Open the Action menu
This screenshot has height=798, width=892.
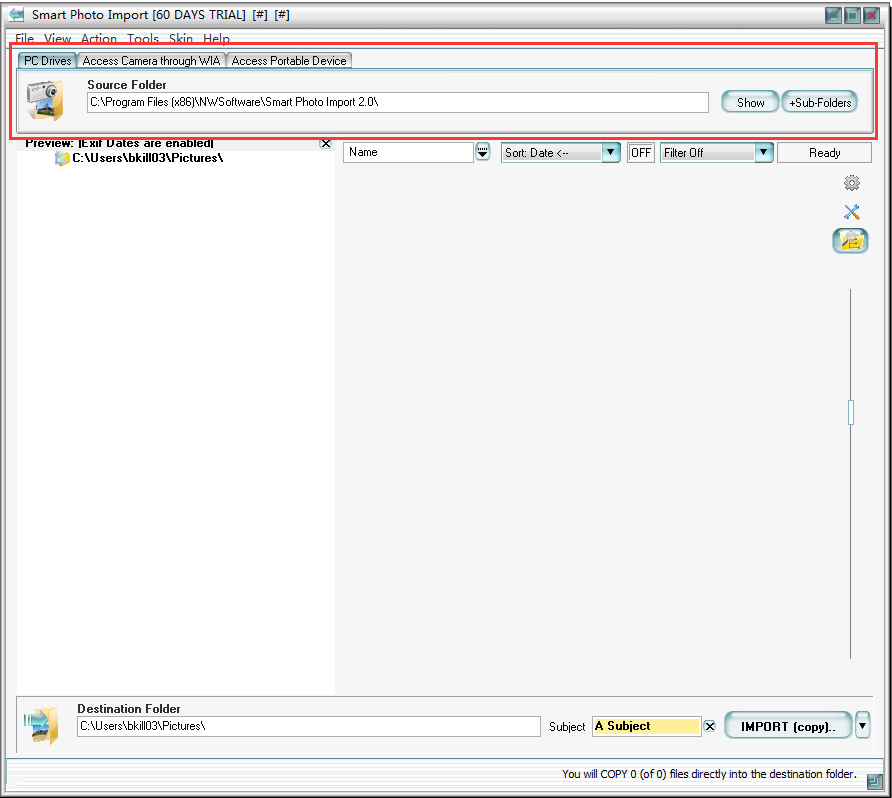point(99,39)
